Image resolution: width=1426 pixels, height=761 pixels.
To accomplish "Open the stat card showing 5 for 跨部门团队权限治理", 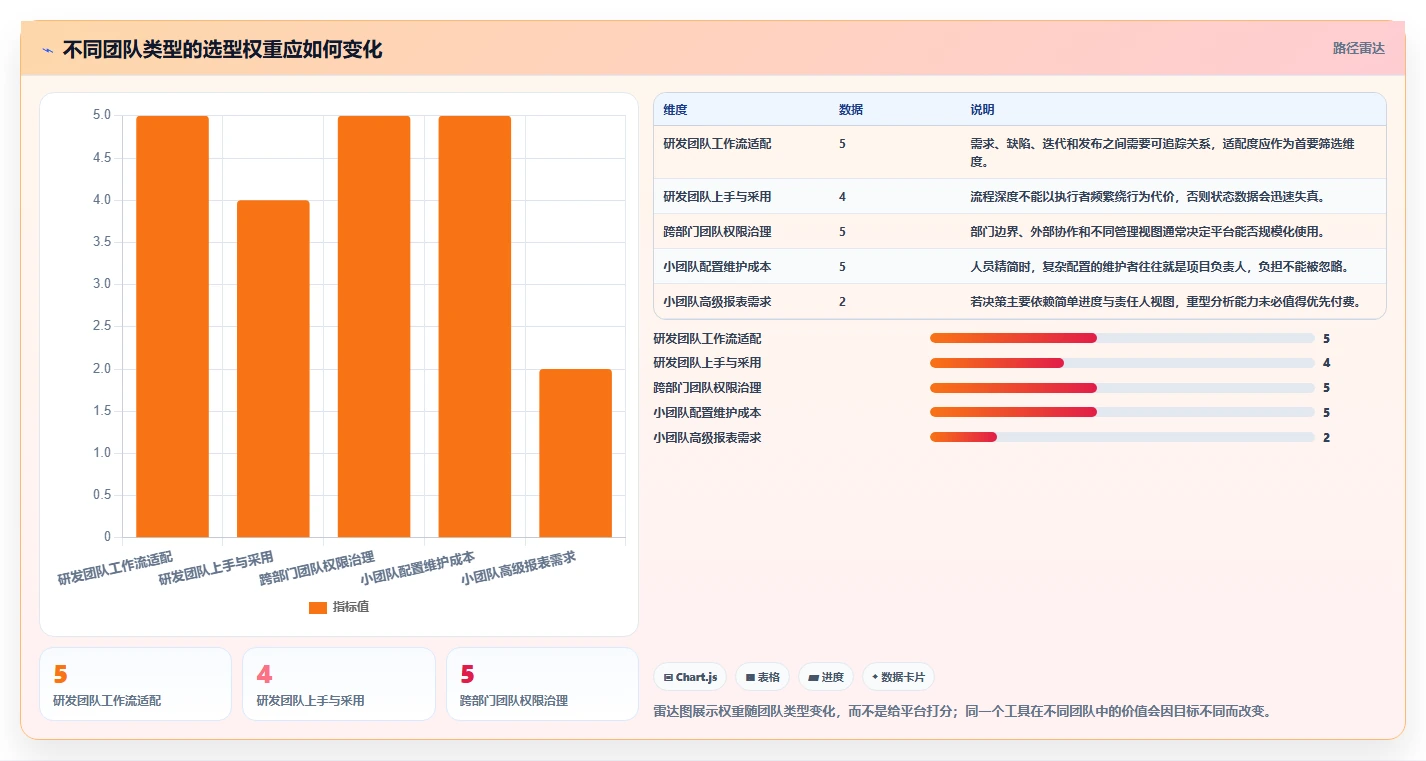I will point(542,684).
